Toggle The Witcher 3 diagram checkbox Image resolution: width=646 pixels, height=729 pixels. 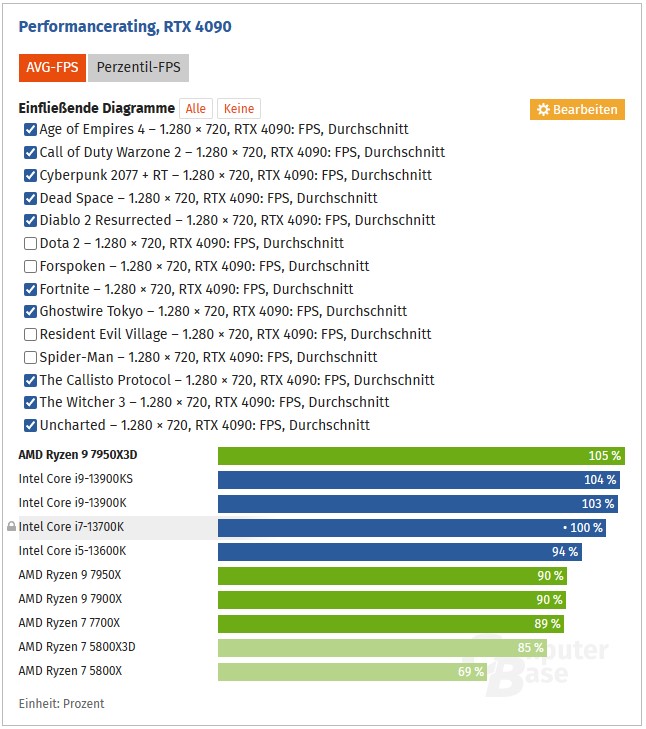[x=30, y=402]
